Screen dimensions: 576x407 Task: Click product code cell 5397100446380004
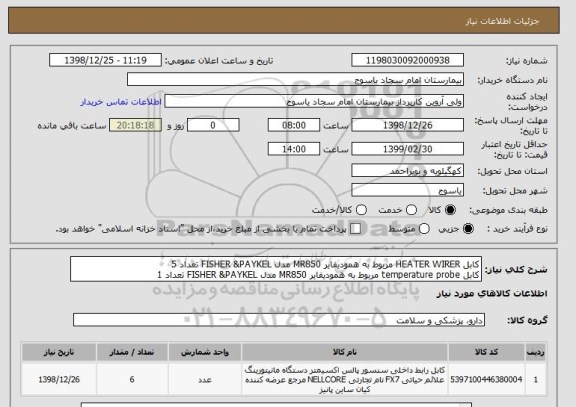click(486, 379)
